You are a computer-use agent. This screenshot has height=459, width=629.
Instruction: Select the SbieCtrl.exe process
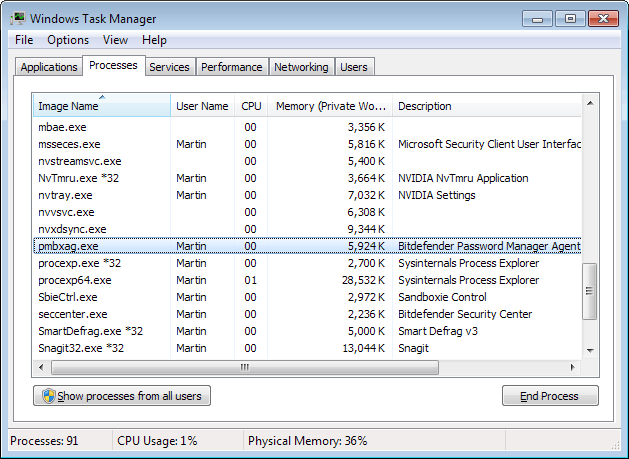307,297
